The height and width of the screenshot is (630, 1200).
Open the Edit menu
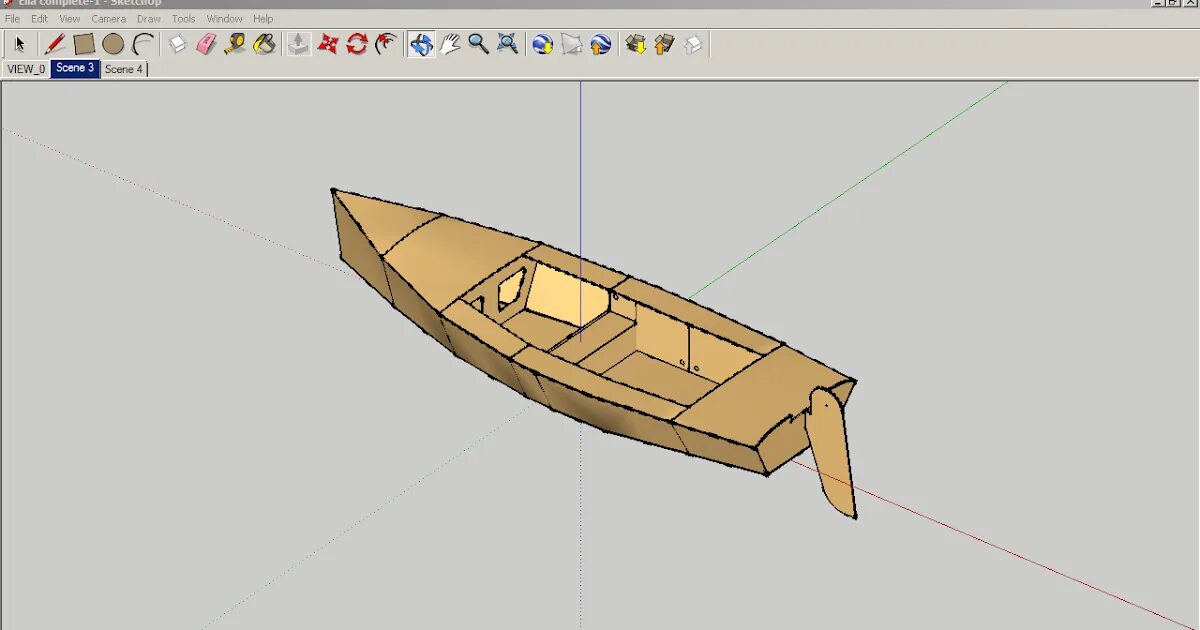39,19
